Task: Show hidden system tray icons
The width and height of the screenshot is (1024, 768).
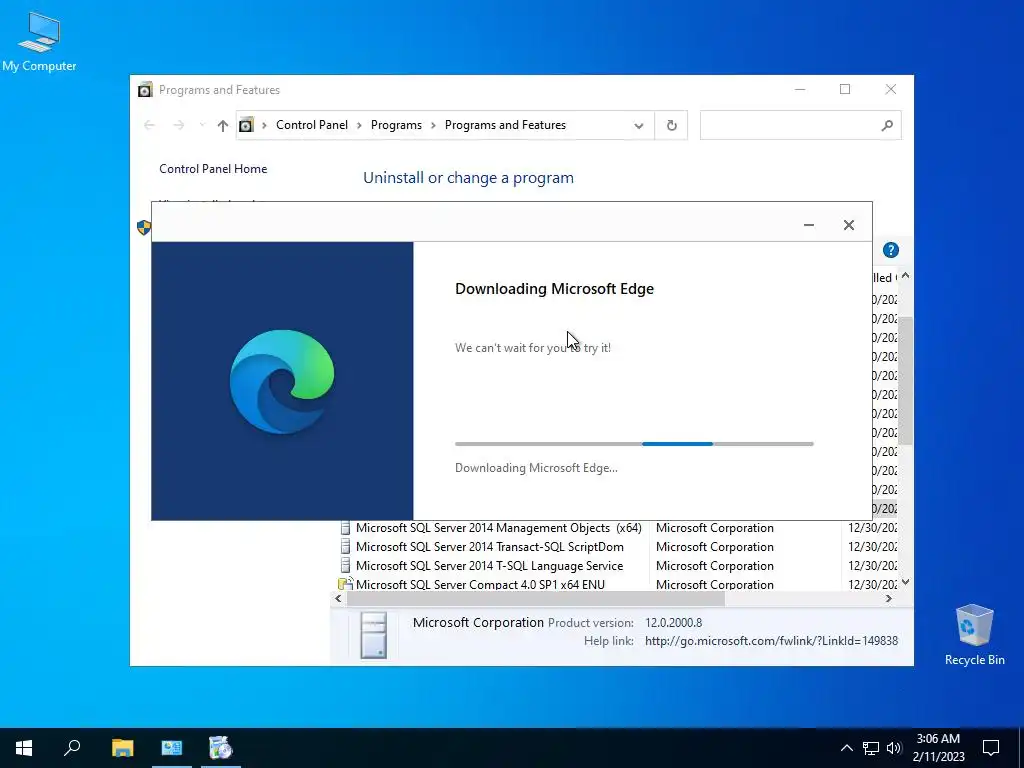Action: [846, 748]
